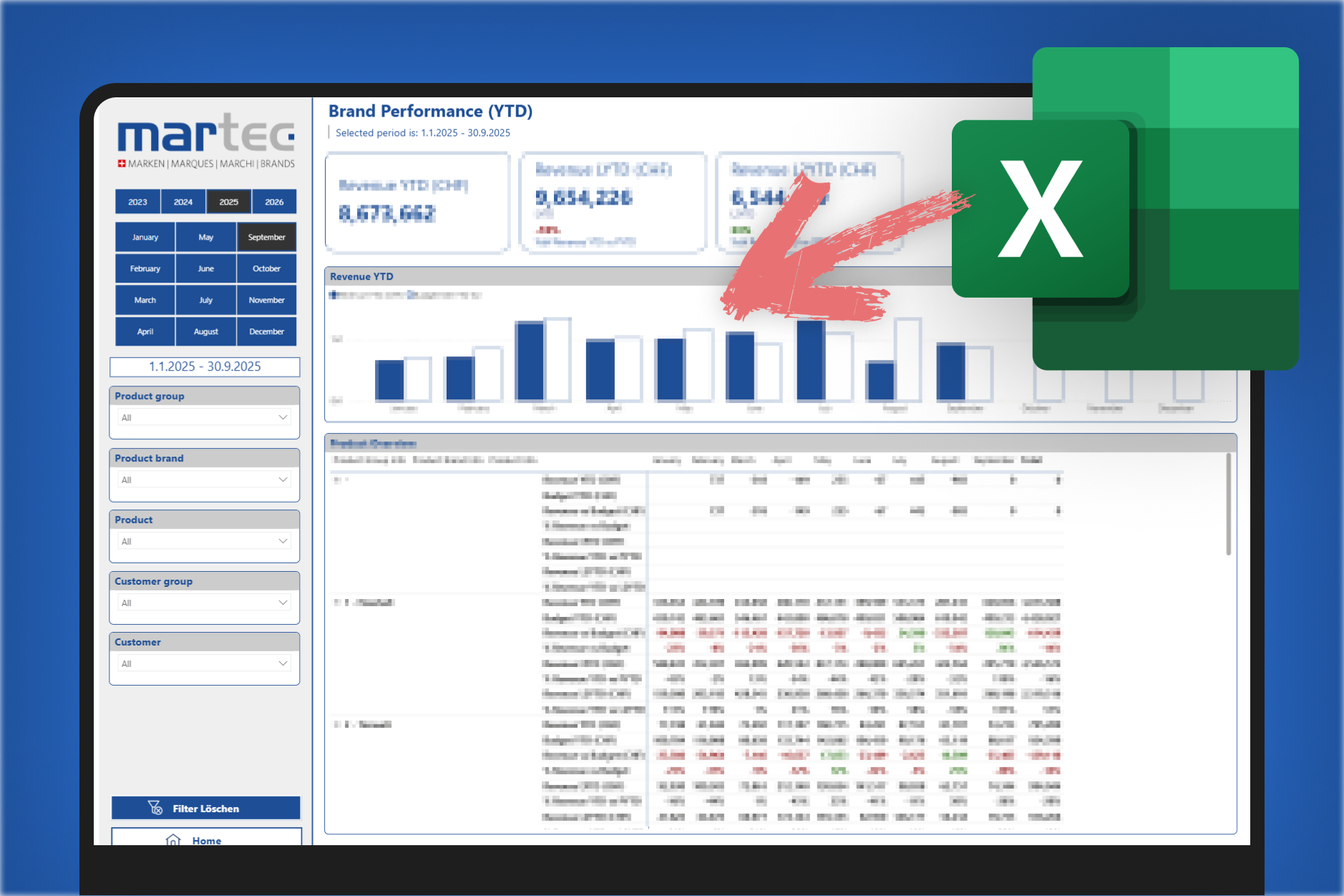Open the Customer group dropdown
The width and height of the screenshot is (1344, 896).
click(x=205, y=603)
